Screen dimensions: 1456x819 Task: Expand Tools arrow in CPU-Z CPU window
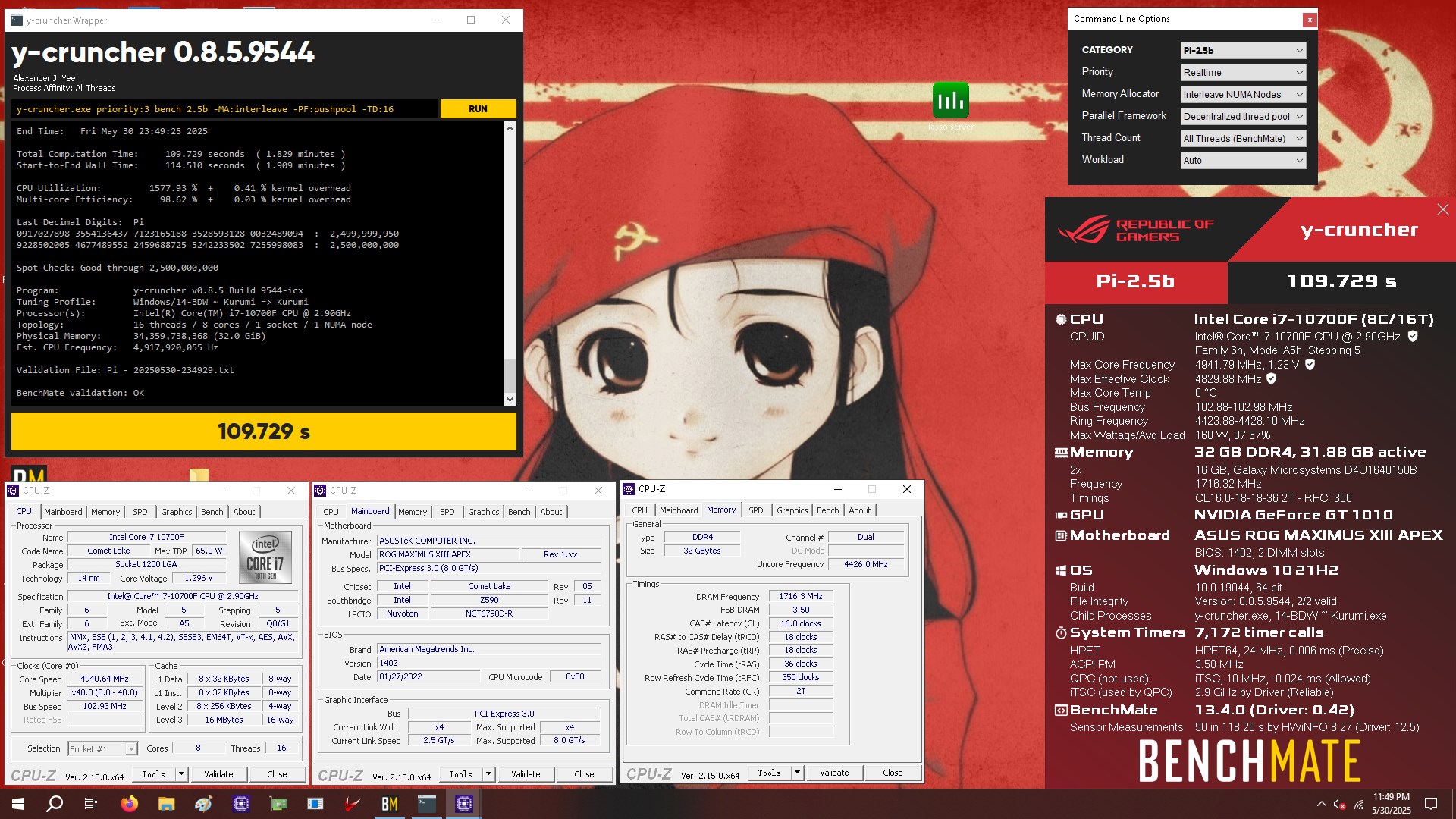pyautogui.click(x=181, y=774)
